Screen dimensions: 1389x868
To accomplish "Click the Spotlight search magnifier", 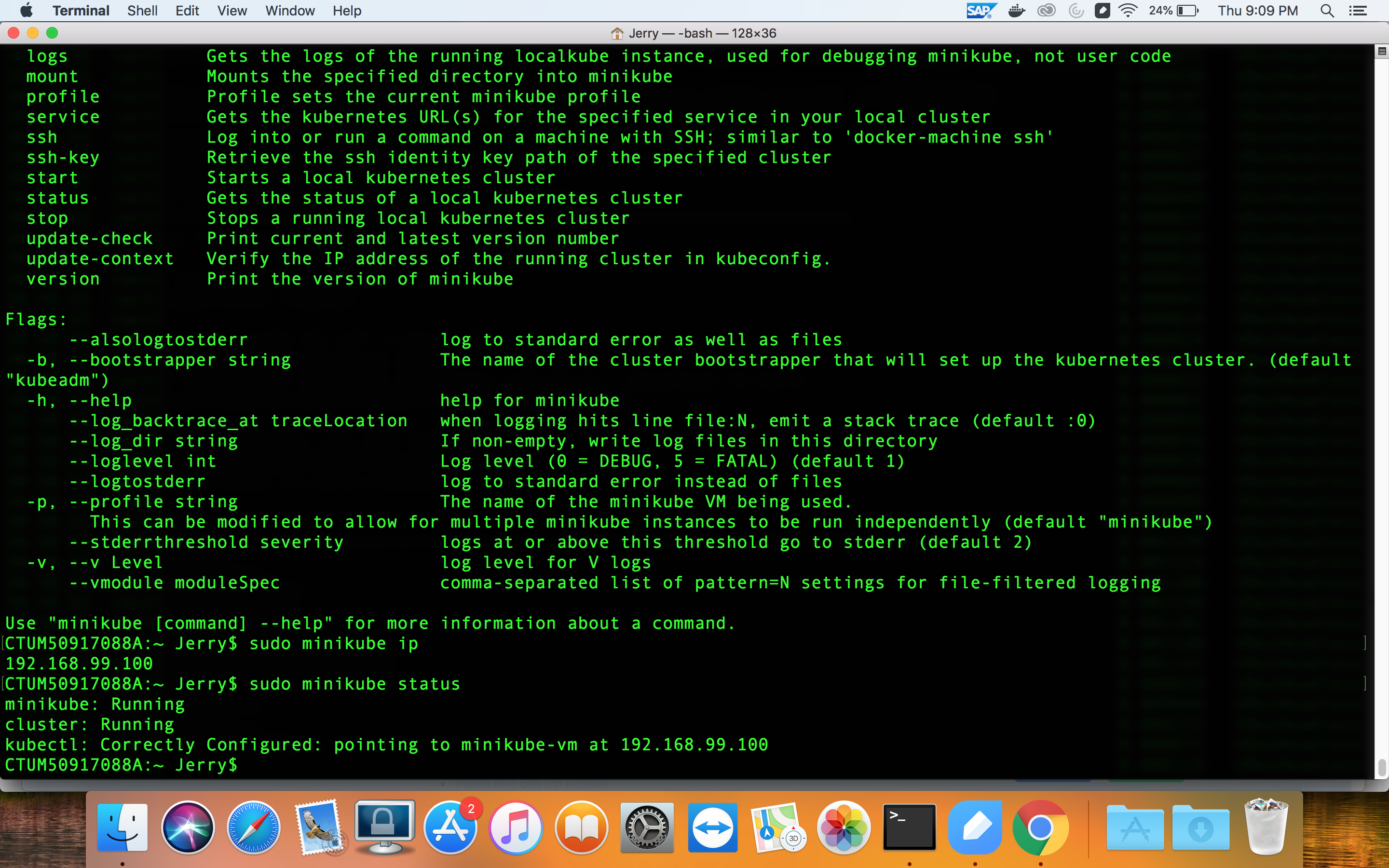I will (1326, 11).
